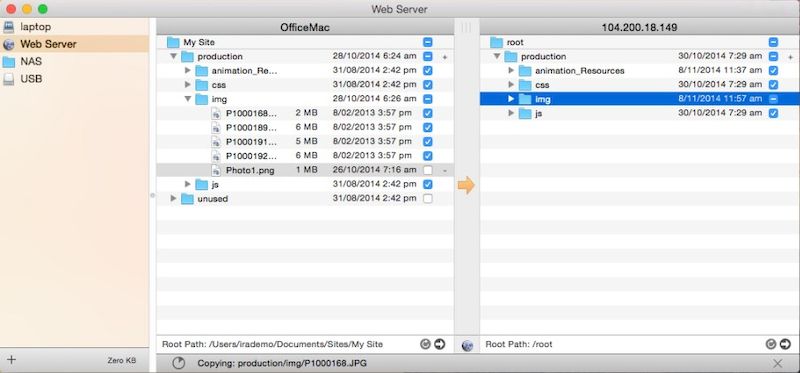
Task: Expand the local css folder
Action: click(x=188, y=84)
